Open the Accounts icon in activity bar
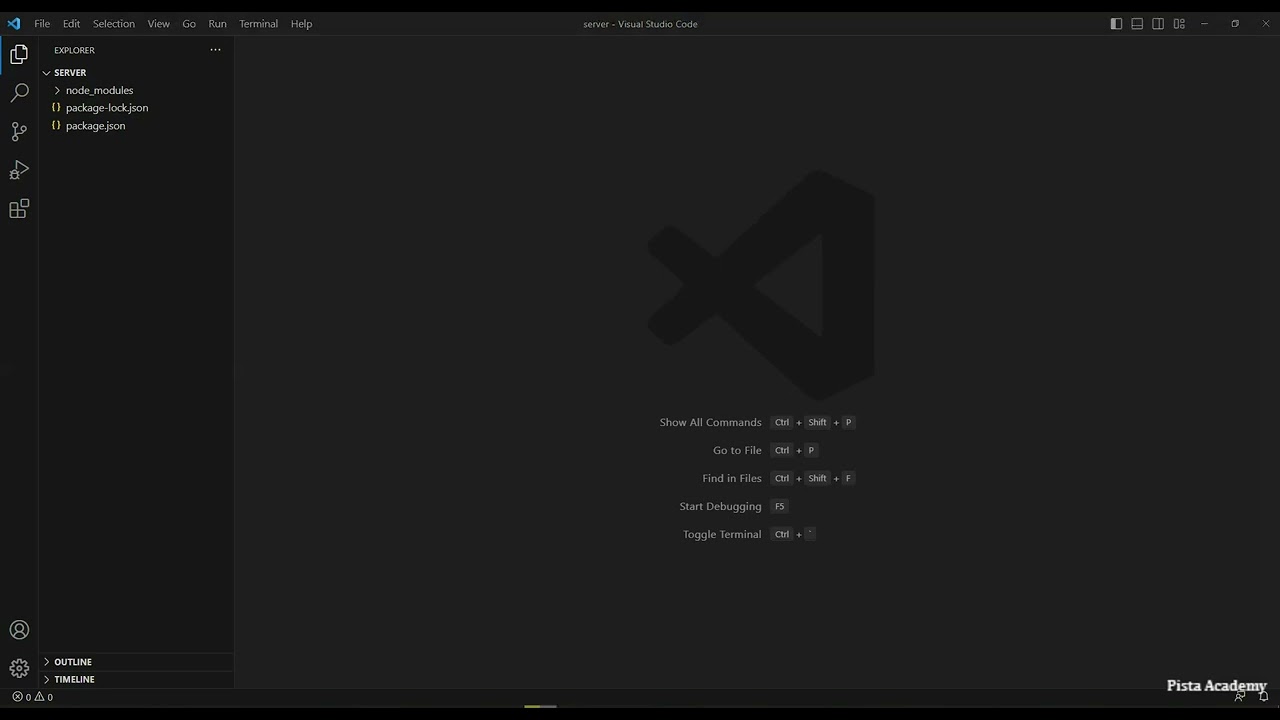 tap(19, 630)
